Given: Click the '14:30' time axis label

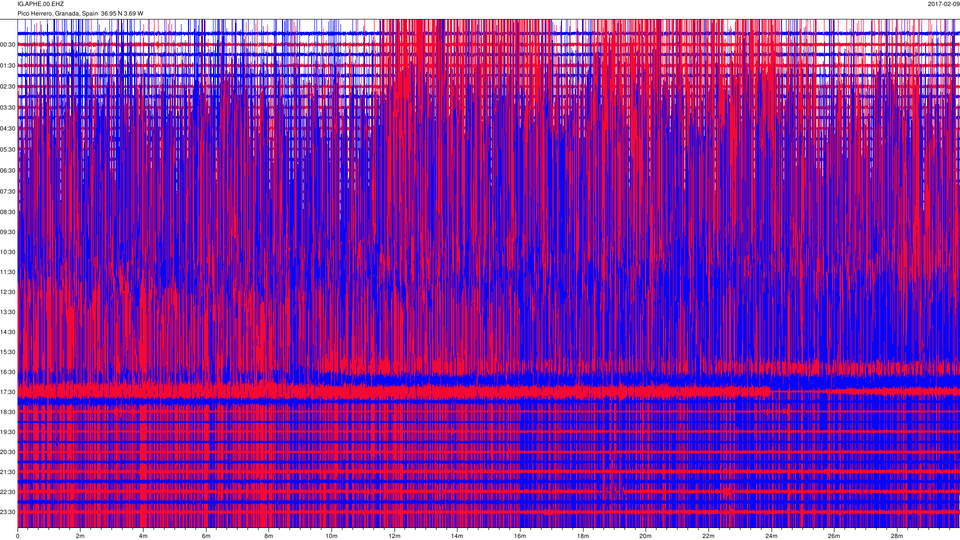Looking at the screenshot, I should pos(7,332).
